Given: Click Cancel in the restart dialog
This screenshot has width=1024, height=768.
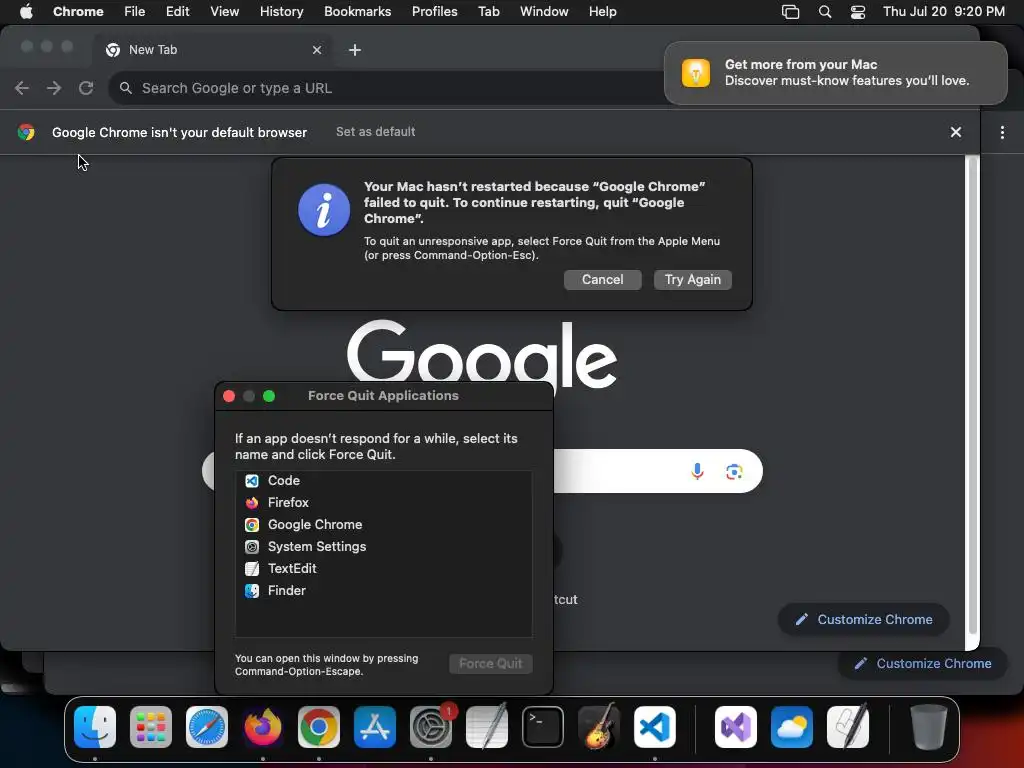Looking at the screenshot, I should point(602,280).
